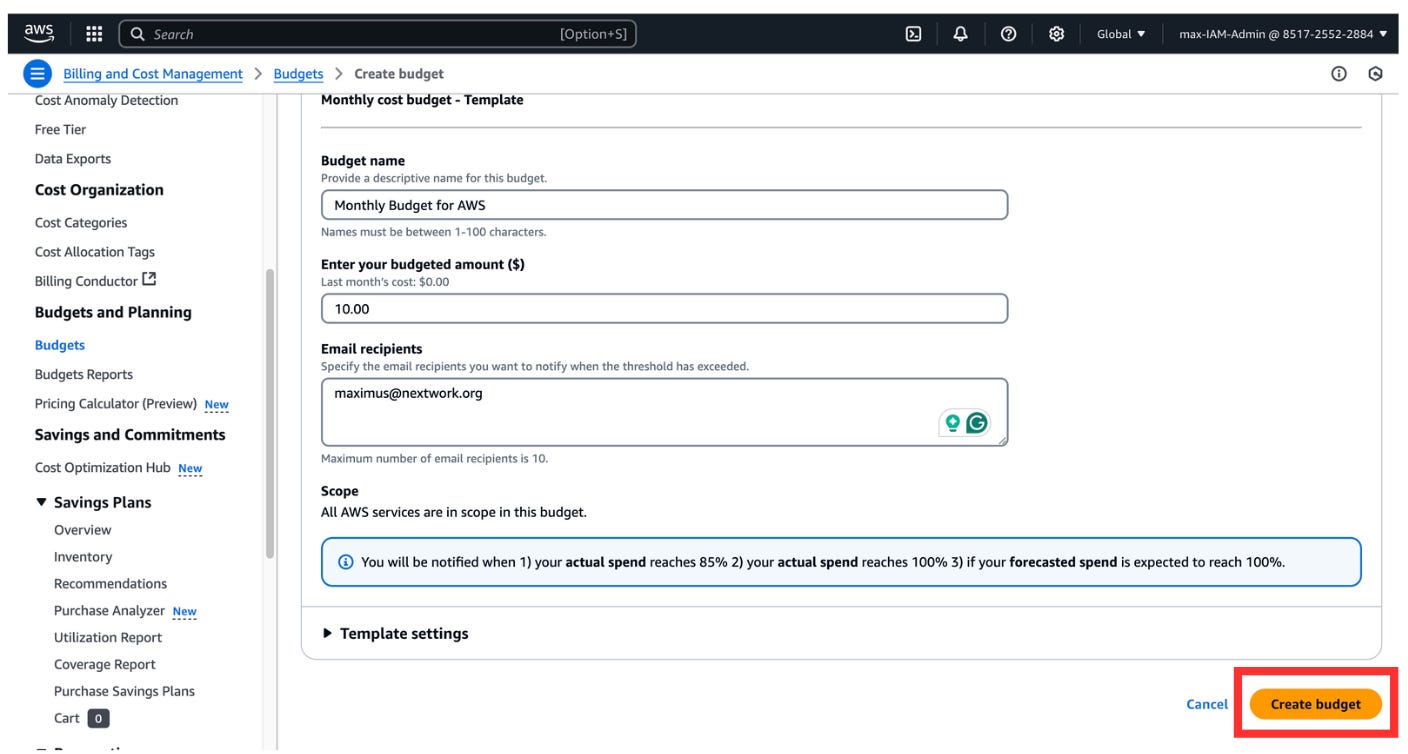This screenshot has height=754, width=1408.
Task: Open the max-IAM-Admin account menu
Action: click(x=1283, y=34)
